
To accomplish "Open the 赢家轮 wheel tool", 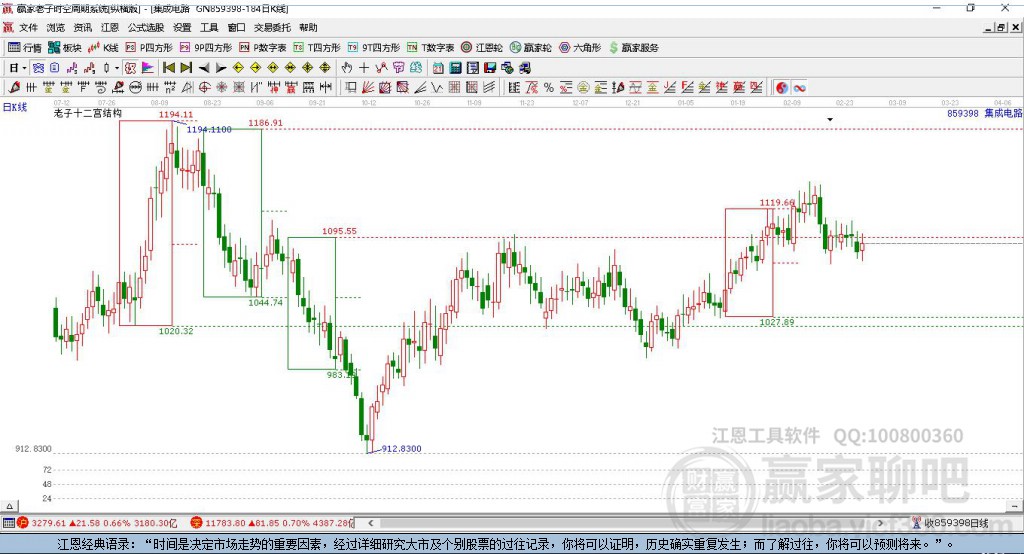I will pos(530,48).
